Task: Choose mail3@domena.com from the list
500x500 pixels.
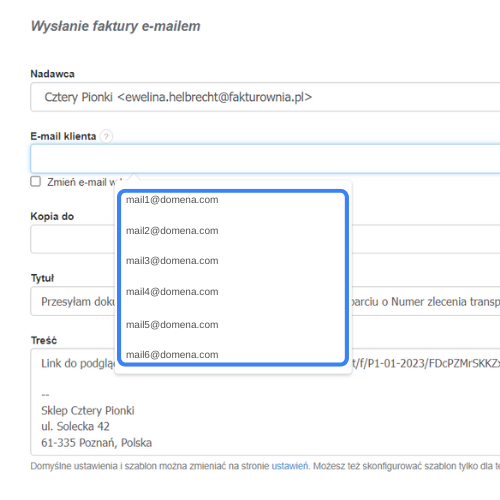Action: [172, 261]
